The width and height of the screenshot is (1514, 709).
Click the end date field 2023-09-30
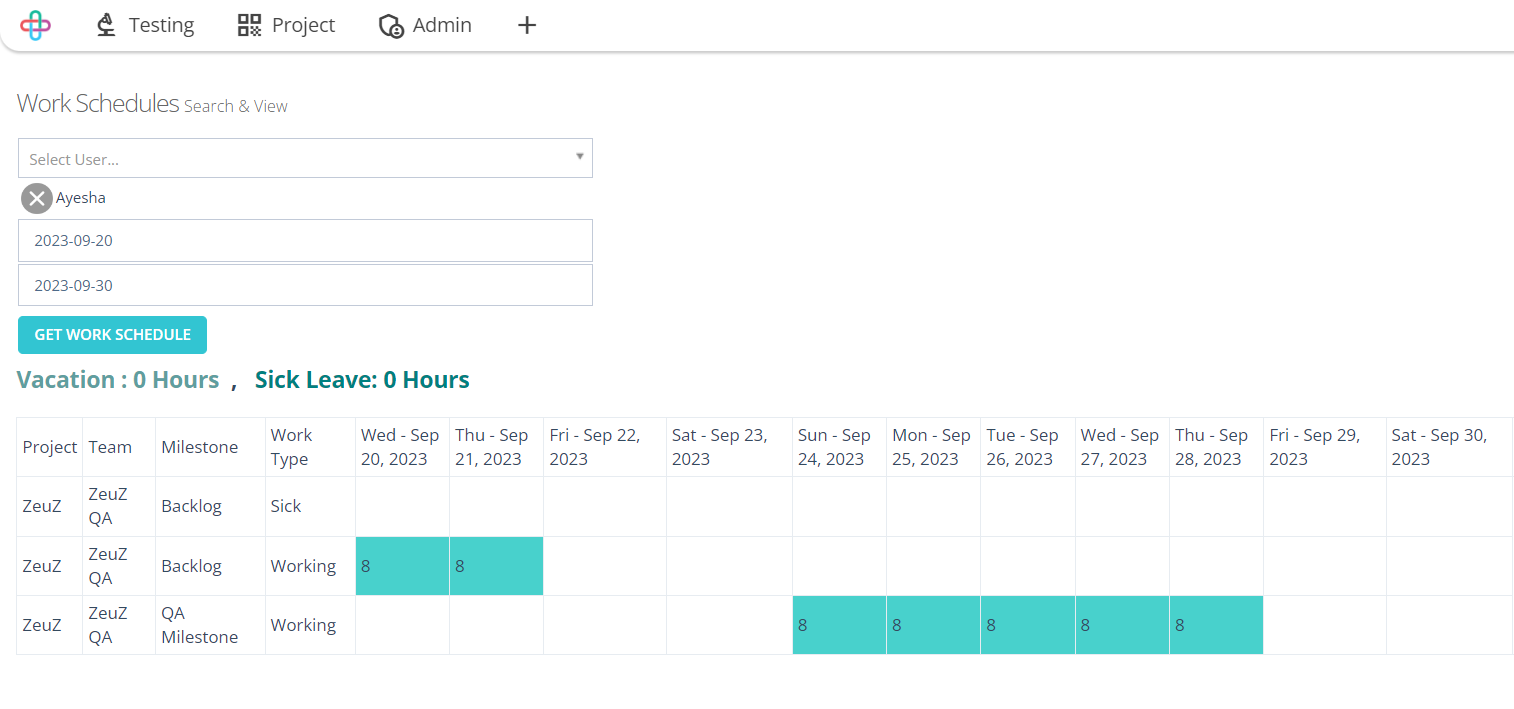[x=305, y=285]
